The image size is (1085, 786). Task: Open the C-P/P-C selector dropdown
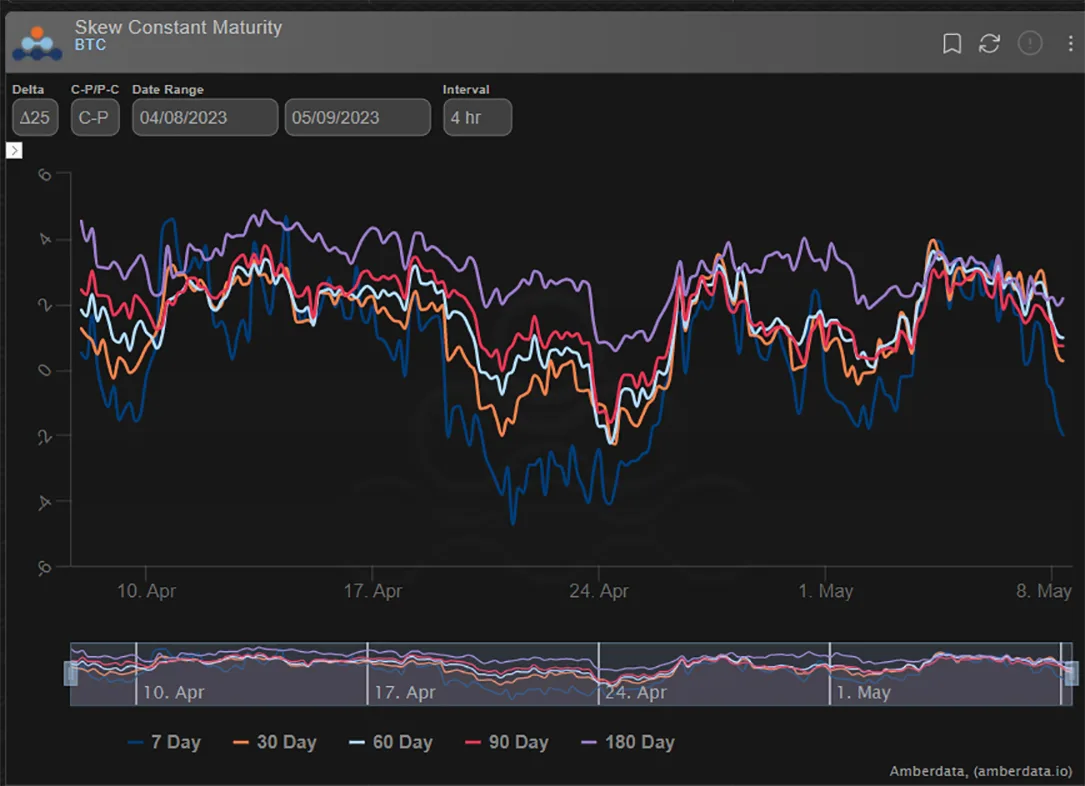coord(95,118)
